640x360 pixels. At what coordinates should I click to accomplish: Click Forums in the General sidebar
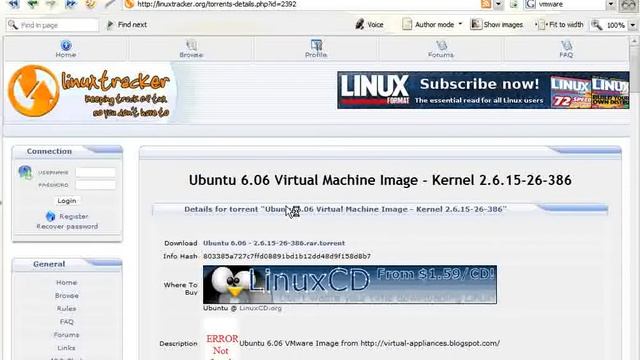67,335
